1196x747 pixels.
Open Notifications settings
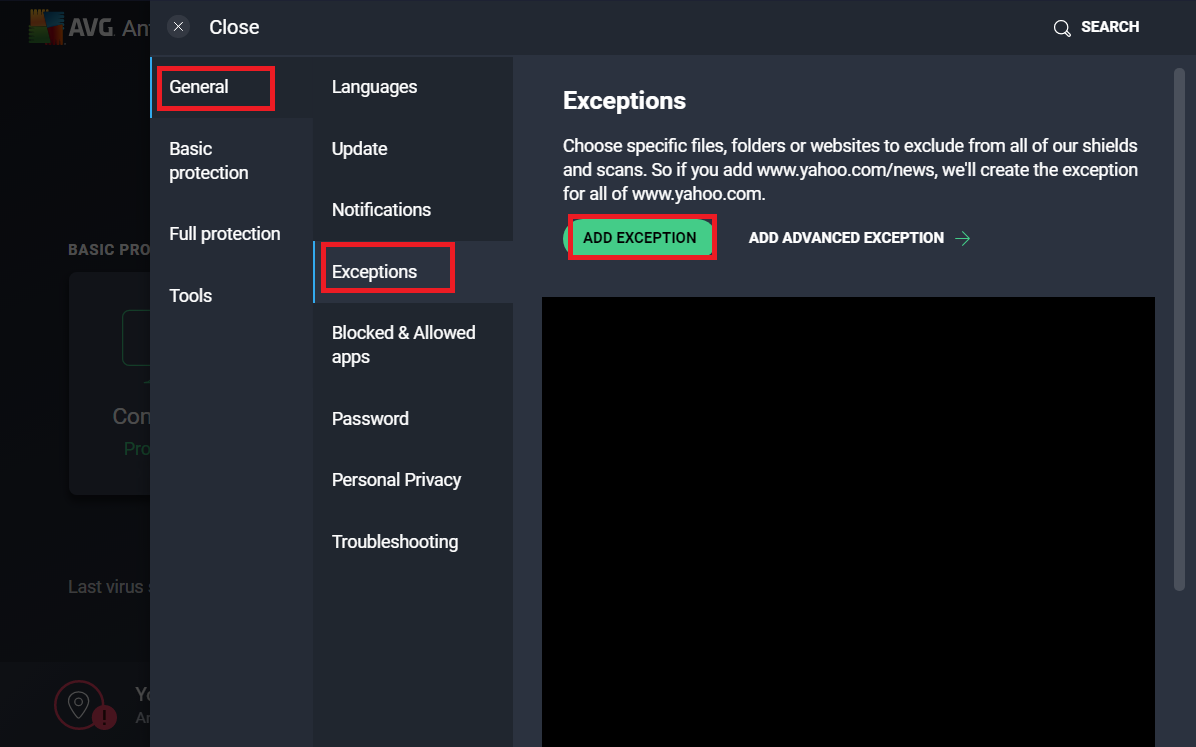381,210
